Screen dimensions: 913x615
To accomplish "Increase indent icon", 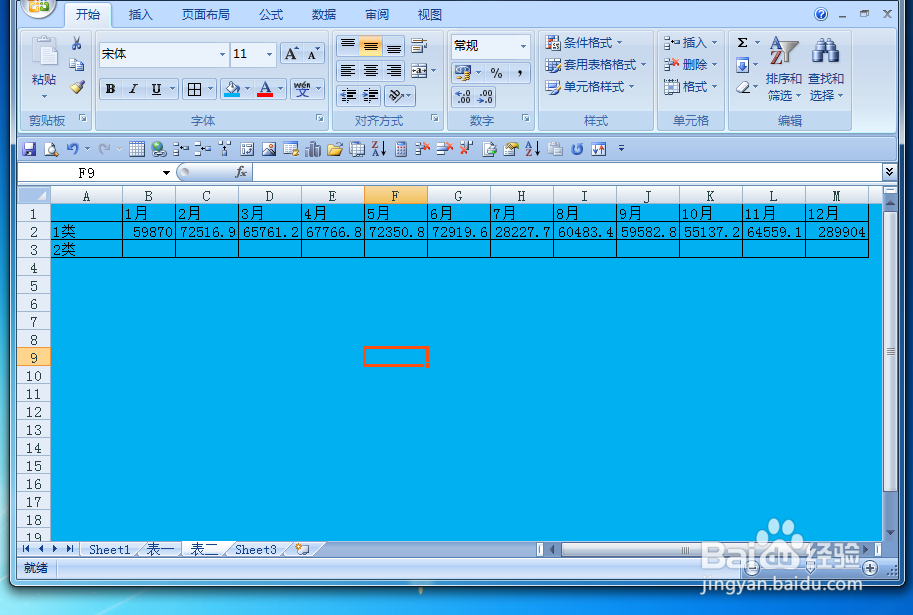I will 370,96.
